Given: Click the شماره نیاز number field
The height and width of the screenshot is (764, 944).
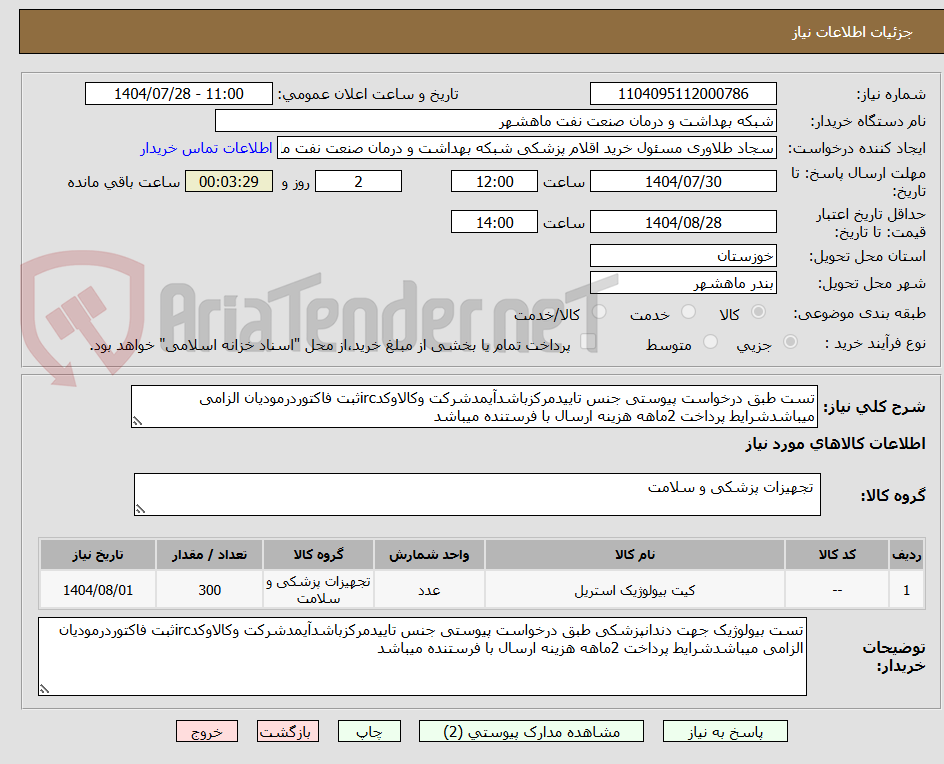Looking at the screenshot, I should 683,93.
